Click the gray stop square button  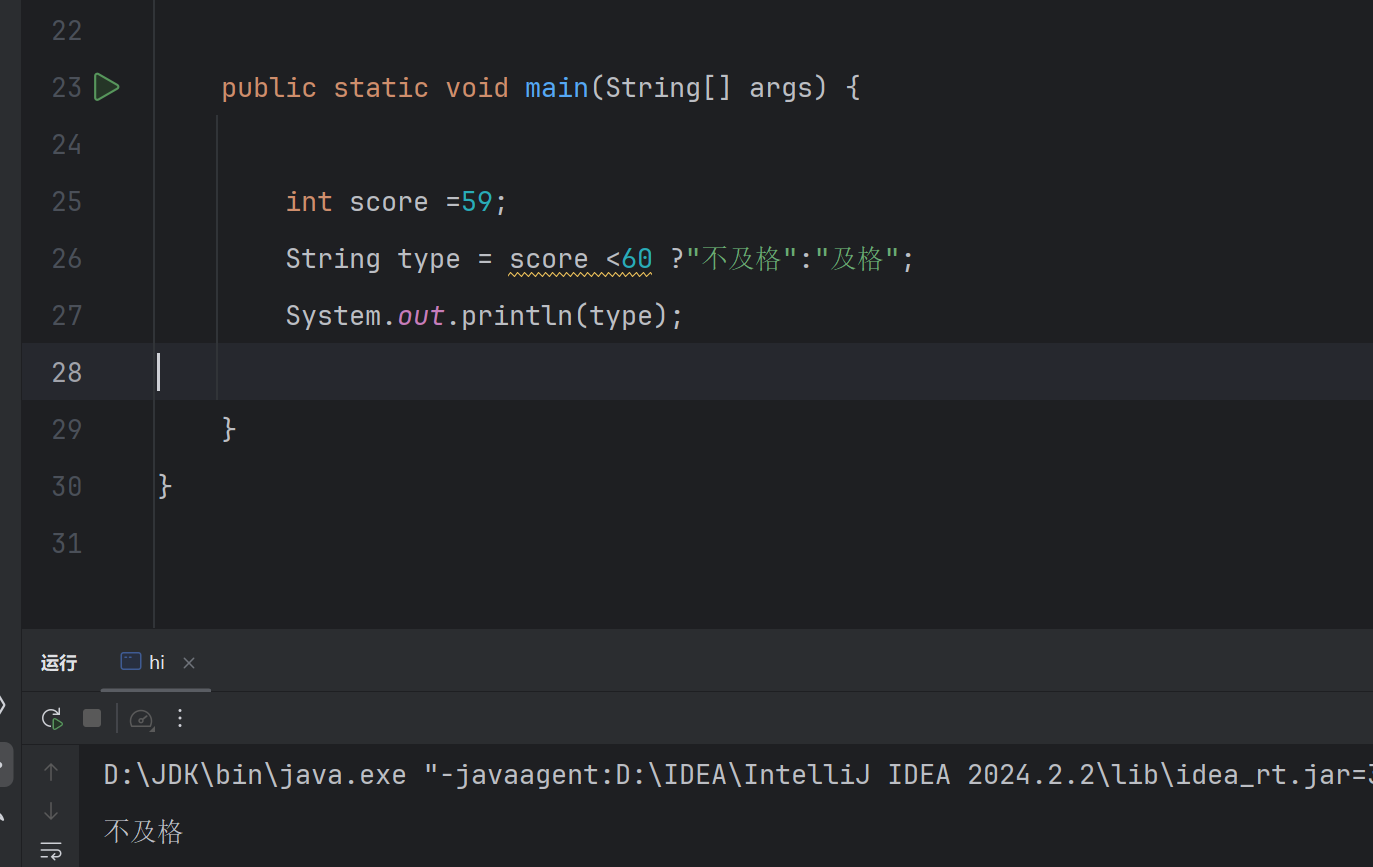92,718
